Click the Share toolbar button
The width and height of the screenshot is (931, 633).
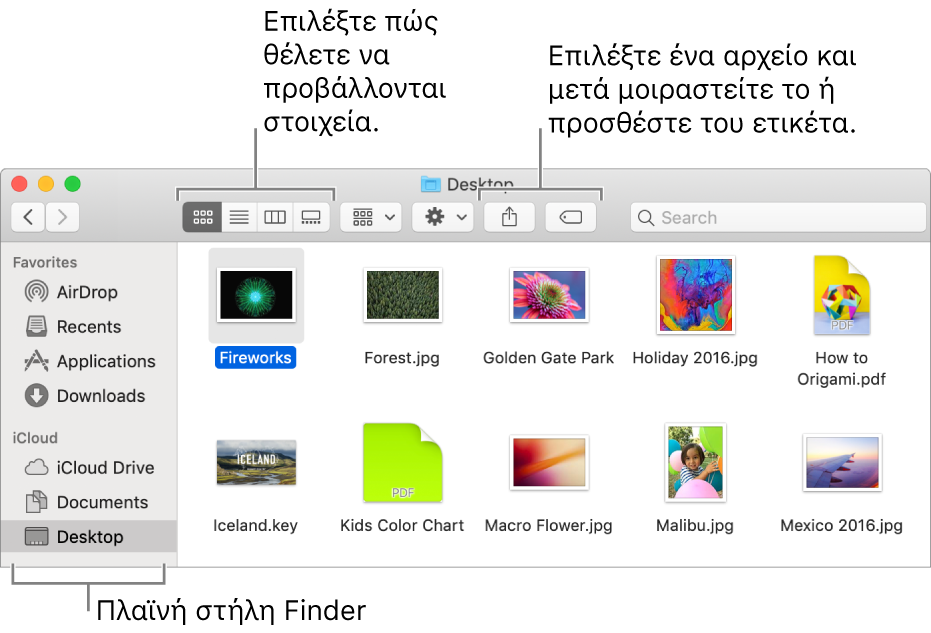(509, 217)
